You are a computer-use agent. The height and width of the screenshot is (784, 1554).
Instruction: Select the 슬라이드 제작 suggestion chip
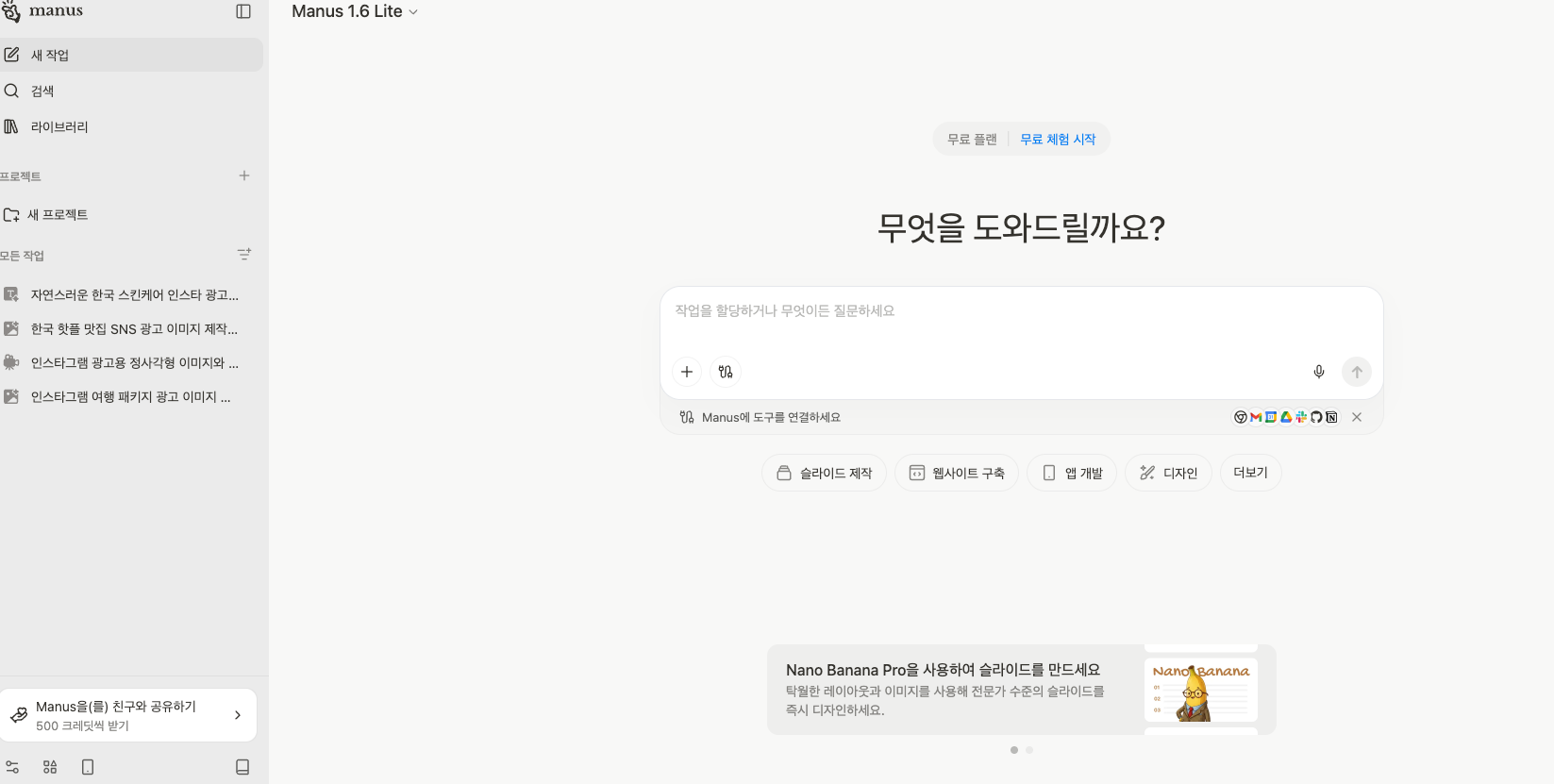(x=824, y=473)
